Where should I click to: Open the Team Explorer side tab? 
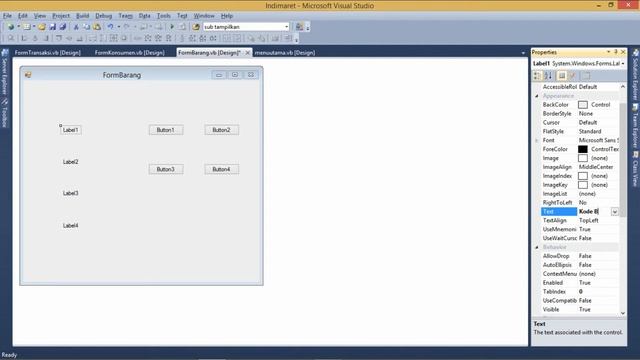pyautogui.click(x=635, y=127)
